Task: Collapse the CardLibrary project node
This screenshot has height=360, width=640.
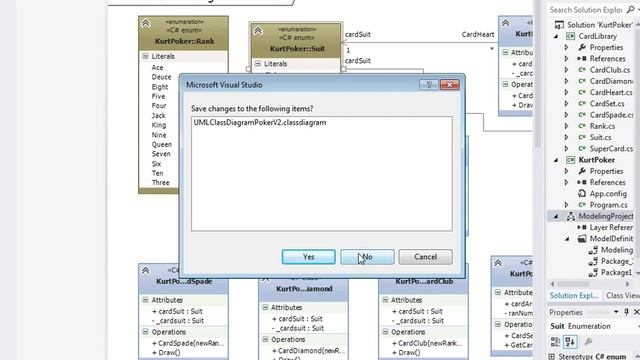Action: (556, 36)
